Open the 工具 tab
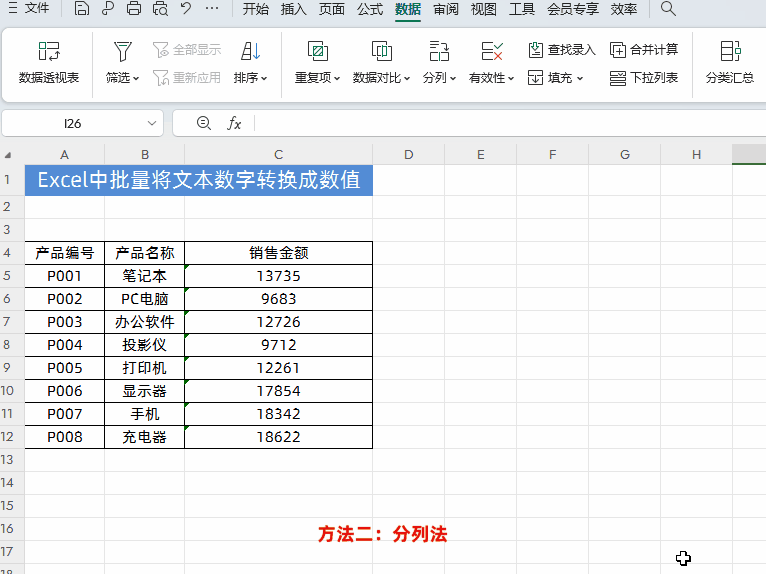 click(x=522, y=9)
